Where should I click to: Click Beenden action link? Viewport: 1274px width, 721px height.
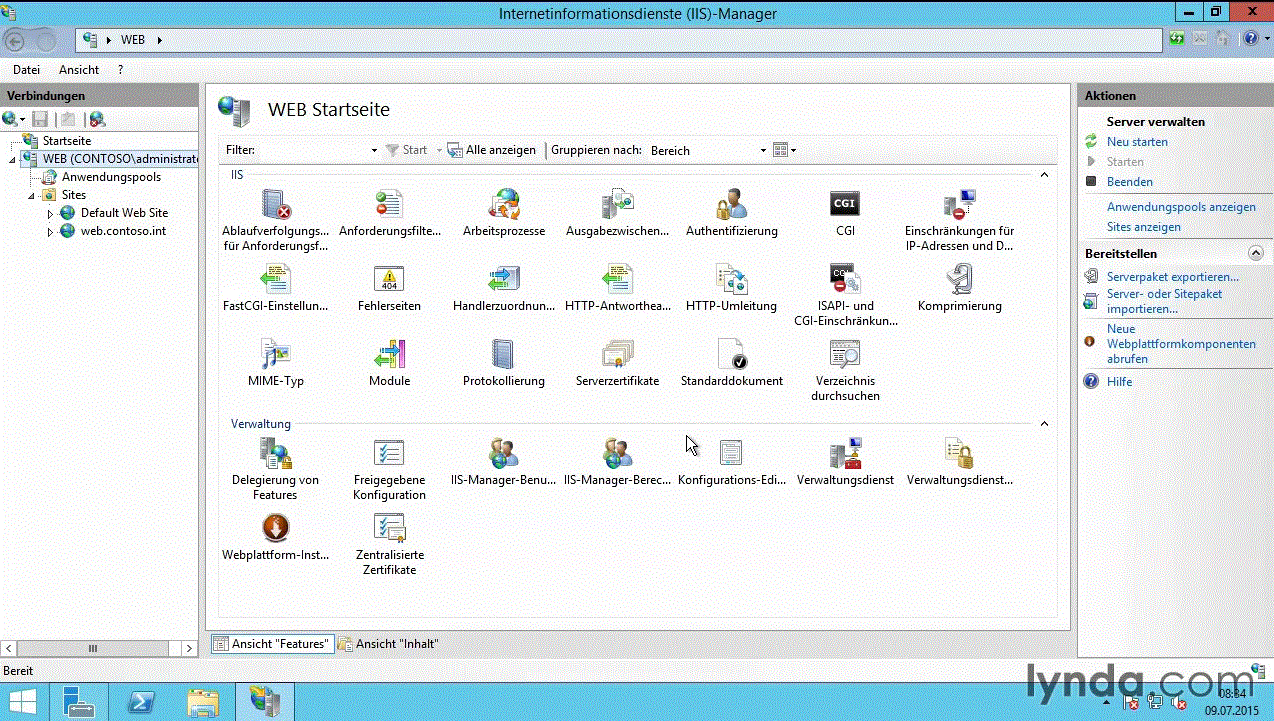[1130, 182]
